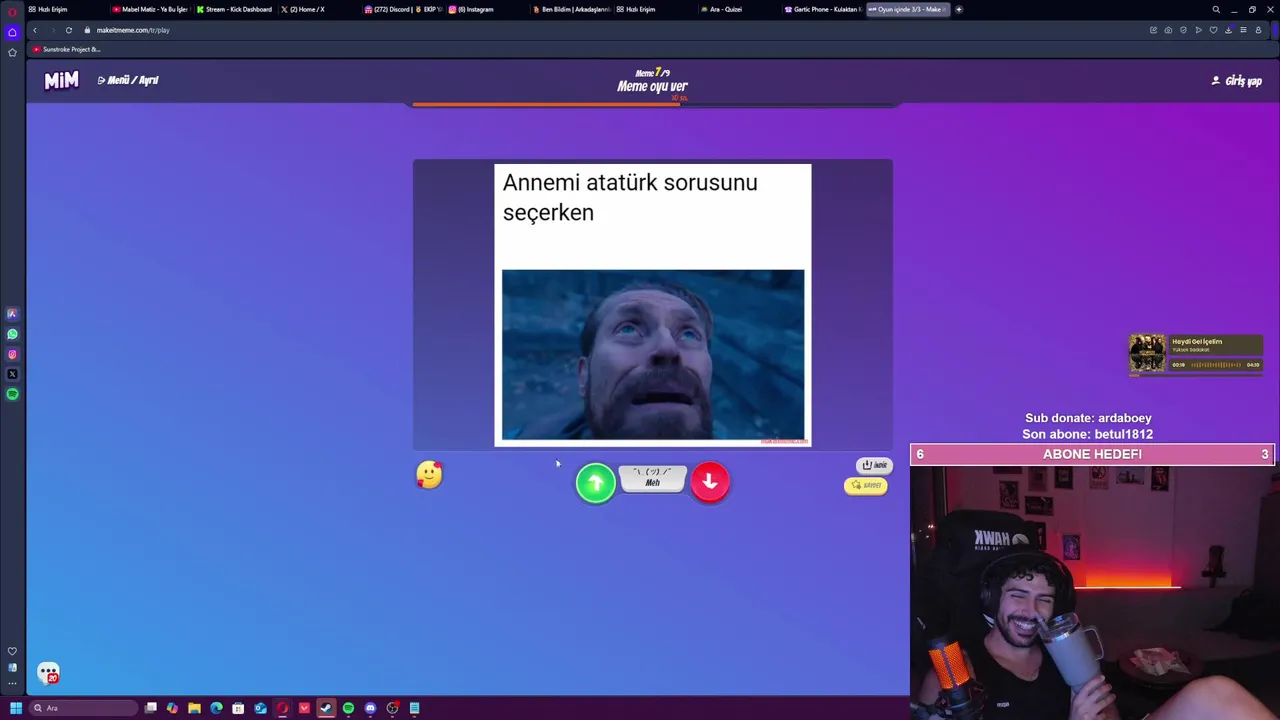
Task: Open Windows Start menu
Action: click(x=15, y=708)
